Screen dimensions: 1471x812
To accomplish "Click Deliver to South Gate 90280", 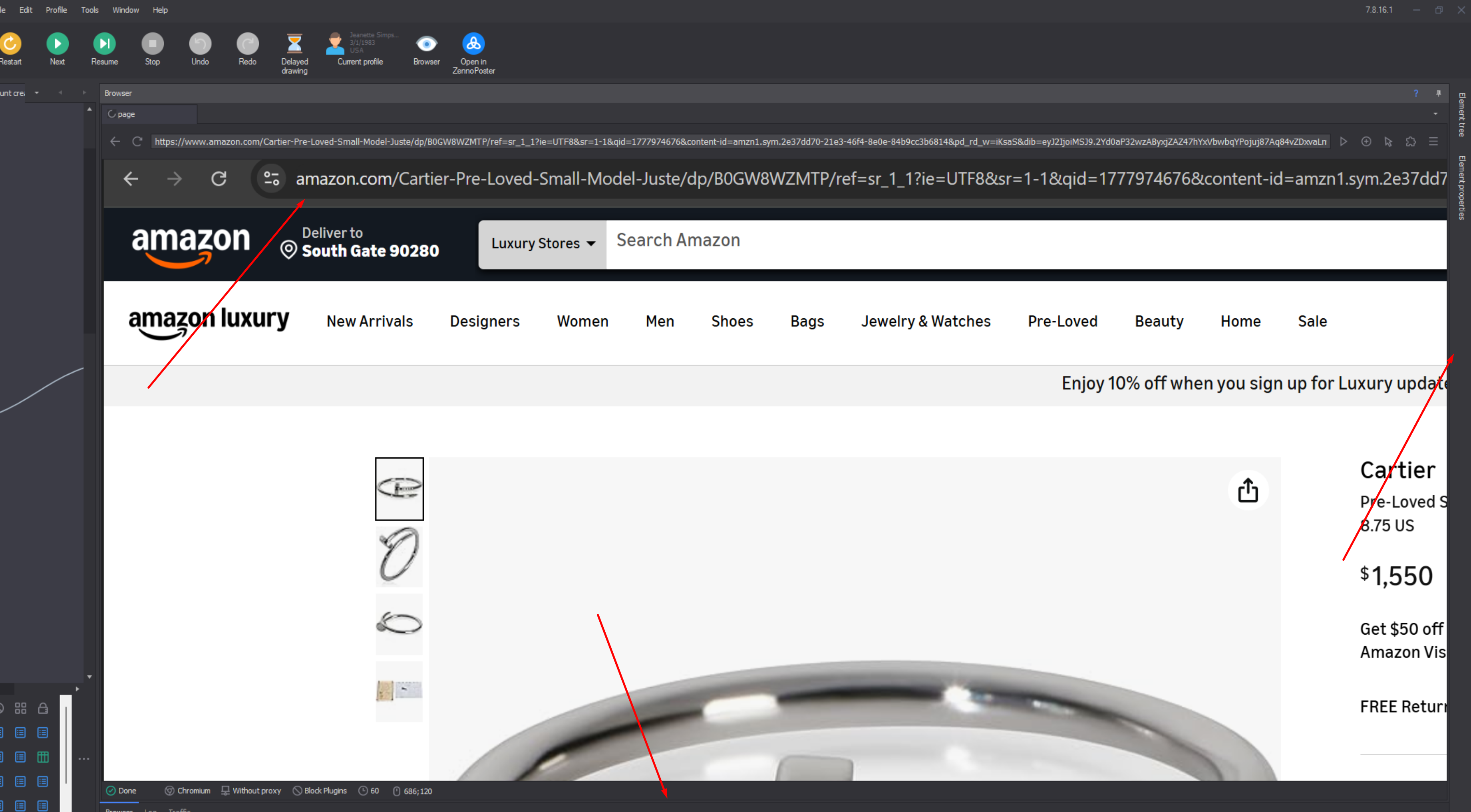I will coord(360,243).
